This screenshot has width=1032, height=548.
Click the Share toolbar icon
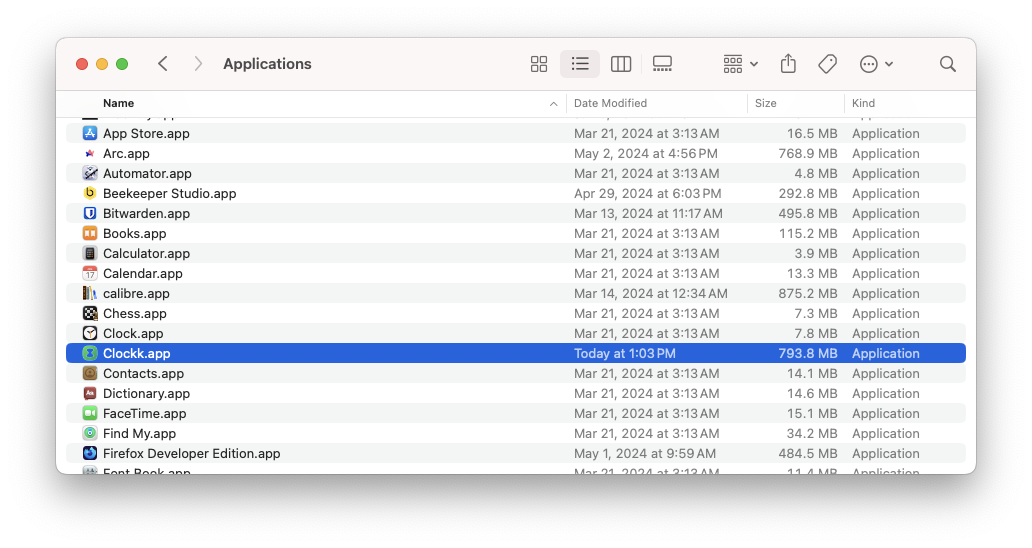[x=788, y=64]
